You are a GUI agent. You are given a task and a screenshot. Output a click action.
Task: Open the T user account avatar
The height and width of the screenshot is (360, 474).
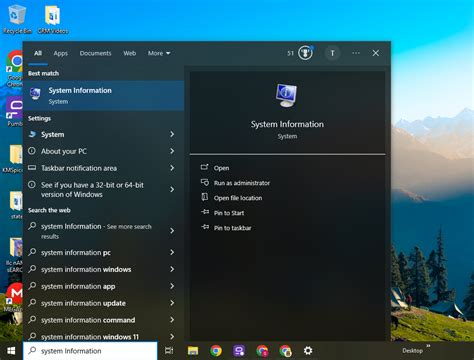[x=332, y=53]
